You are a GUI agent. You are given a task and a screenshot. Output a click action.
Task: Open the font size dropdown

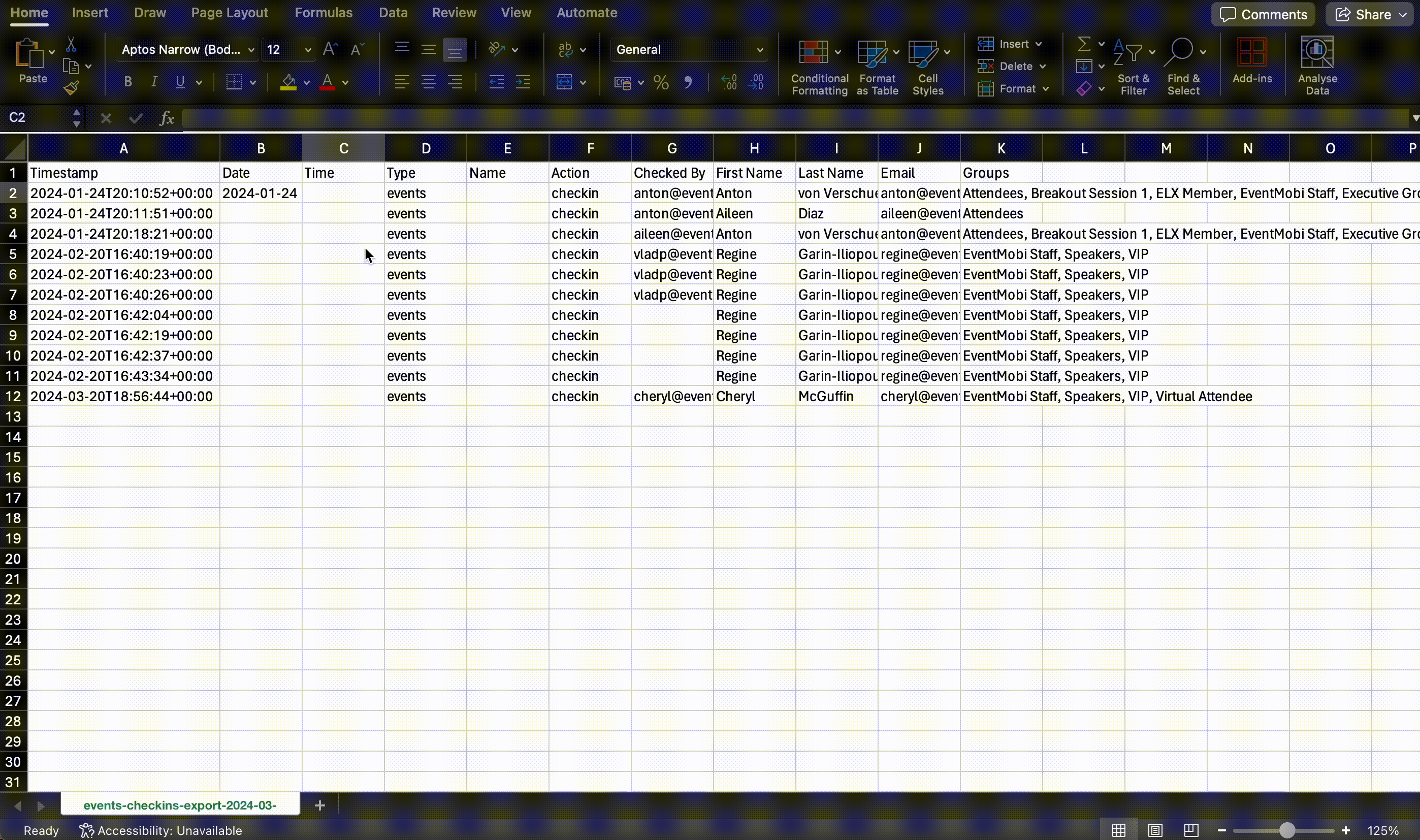click(x=307, y=50)
